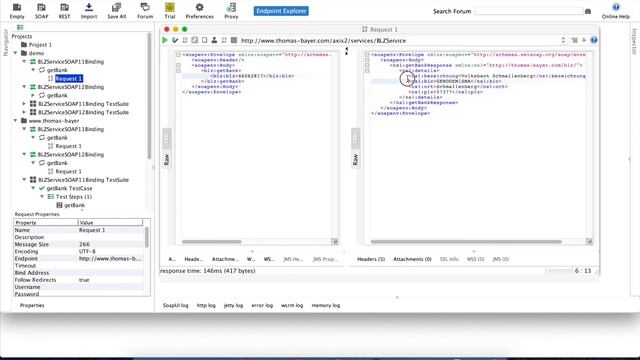The width and height of the screenshot is (640, 360).
Task: Collapse the www.thomas-bayer project node
Action: click(16, 121)
